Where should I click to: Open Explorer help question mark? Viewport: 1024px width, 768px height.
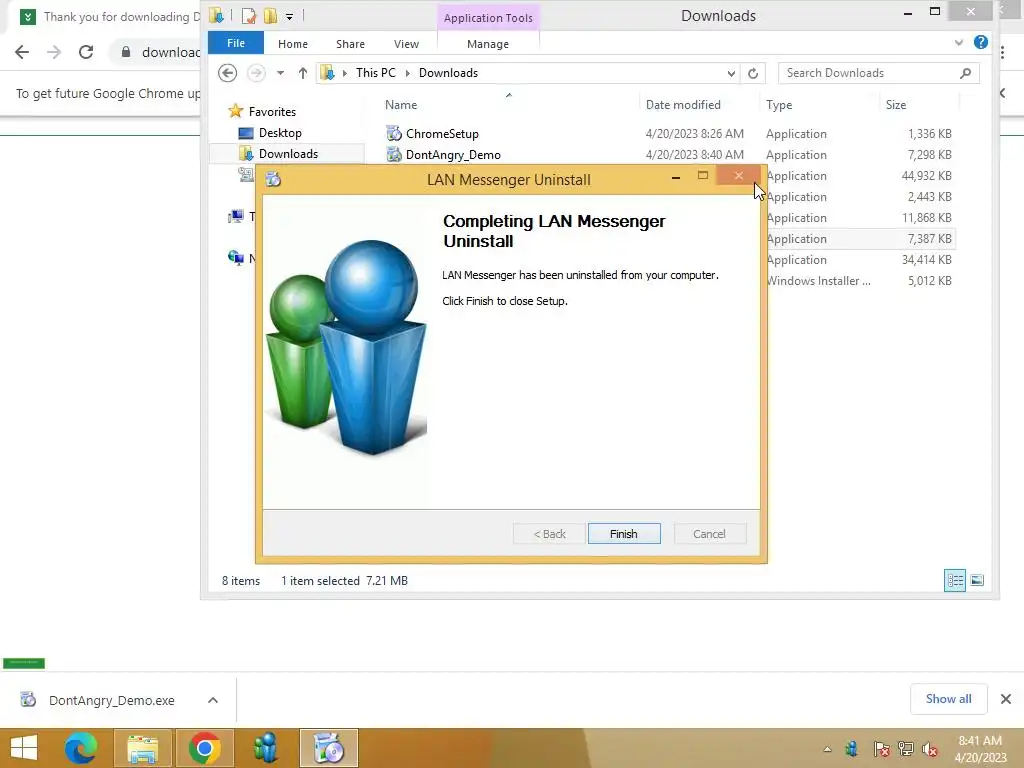point(980,42)
